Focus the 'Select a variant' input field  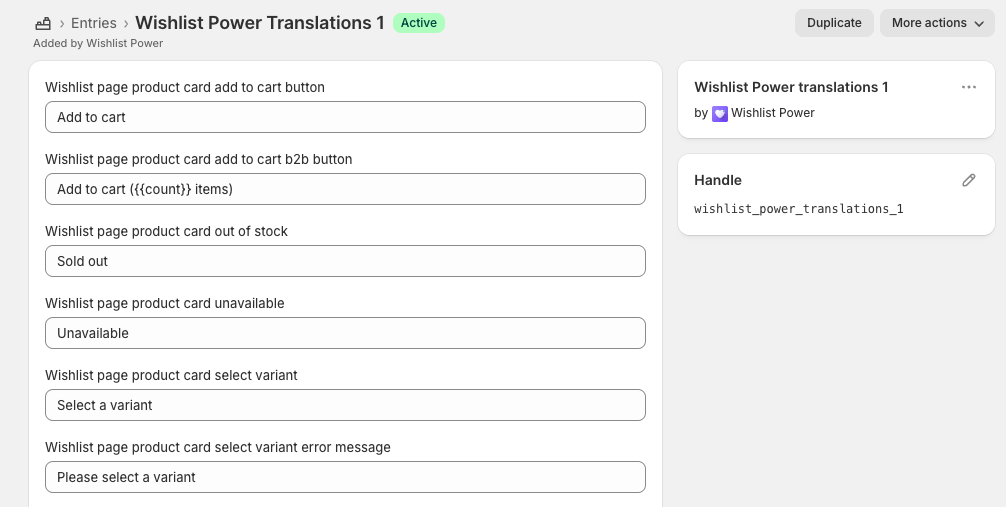pyautogui.click(x=345, y=405)
